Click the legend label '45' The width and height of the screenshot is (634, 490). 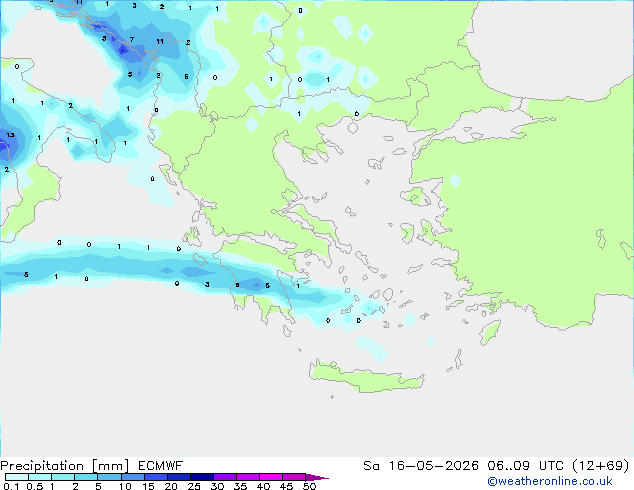pos(286,486)
